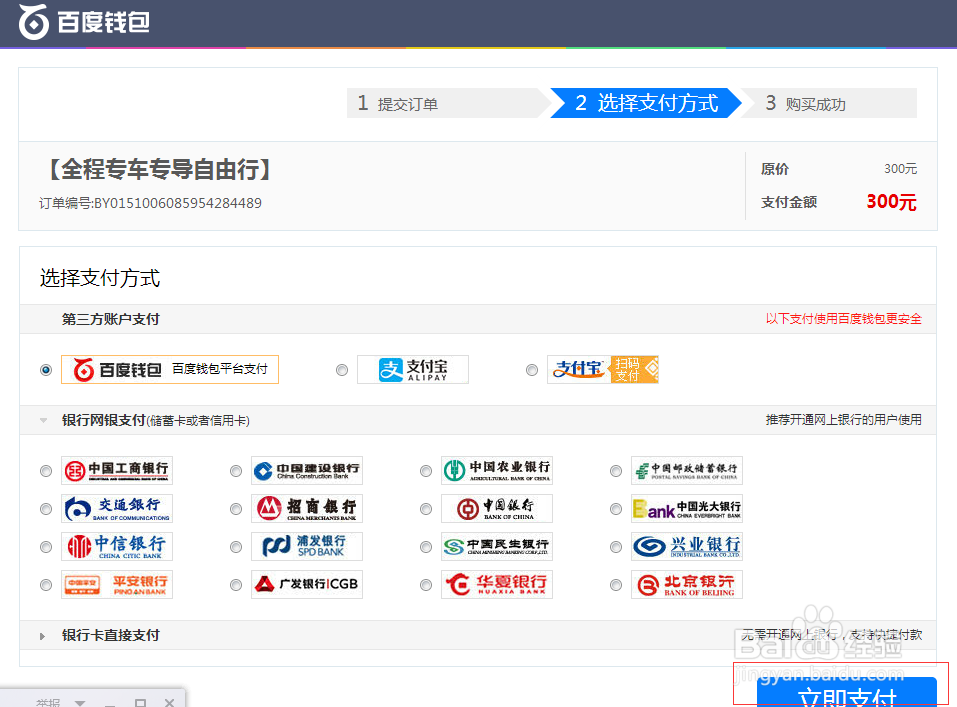Open the dropdown arrow in bottom-left window
The image size is (957, 707).
click(80, 703)
